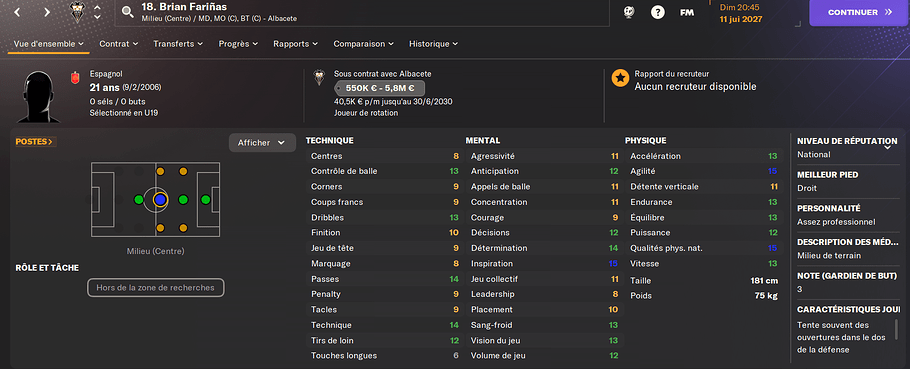Screen dimensions: 910x369
Task: Switch to the Historique tab
Action: click(x=433, y=44)
